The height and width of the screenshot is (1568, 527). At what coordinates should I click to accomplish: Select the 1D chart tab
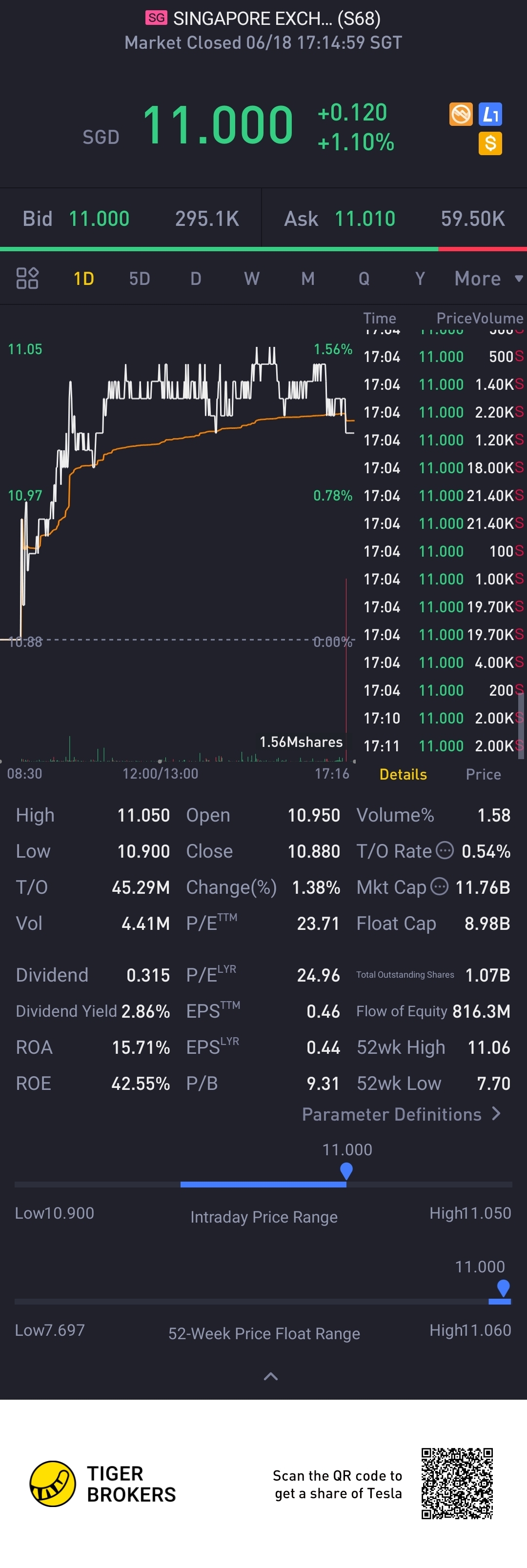pyautogui.click(x=84, y=278)
